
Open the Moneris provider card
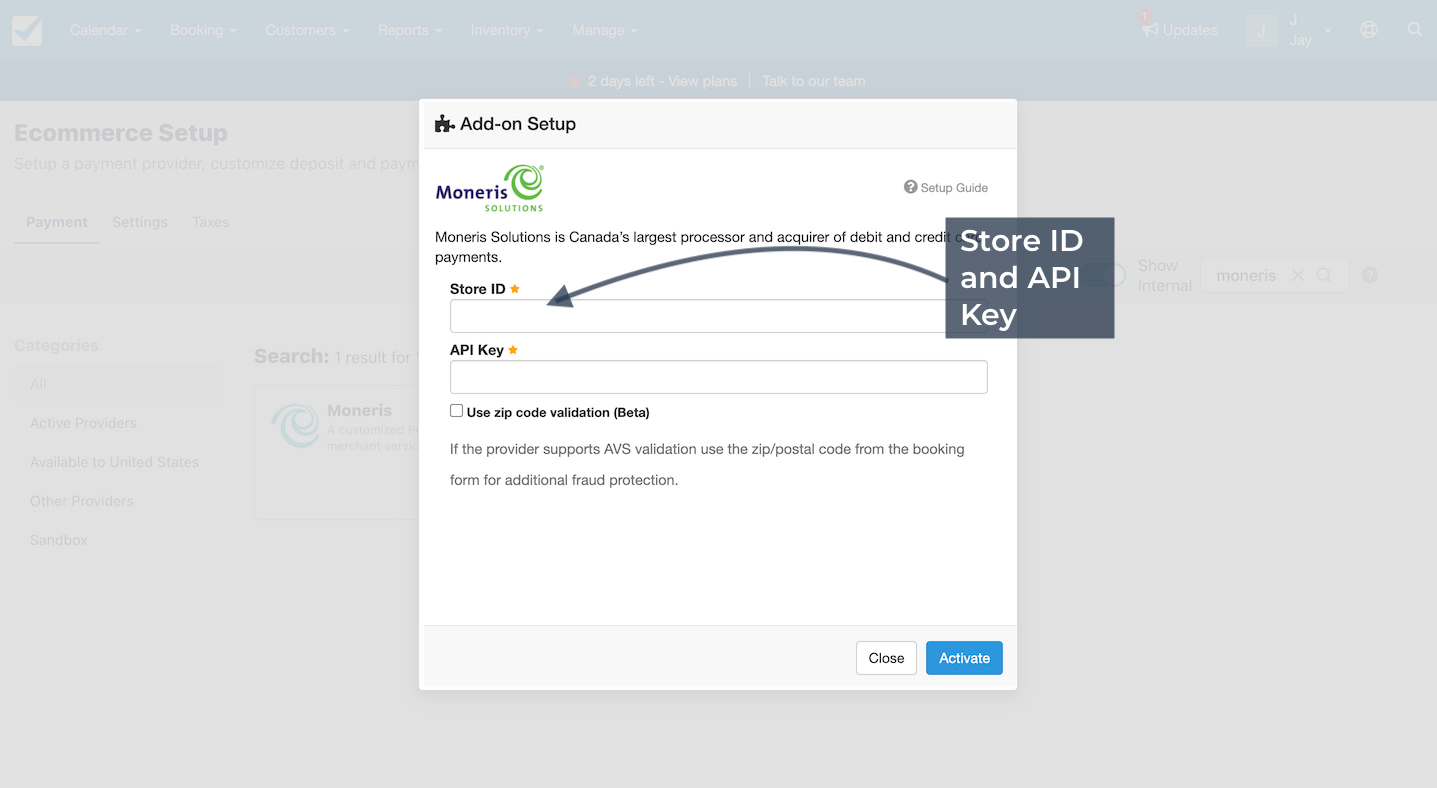[x=337, y=452]
